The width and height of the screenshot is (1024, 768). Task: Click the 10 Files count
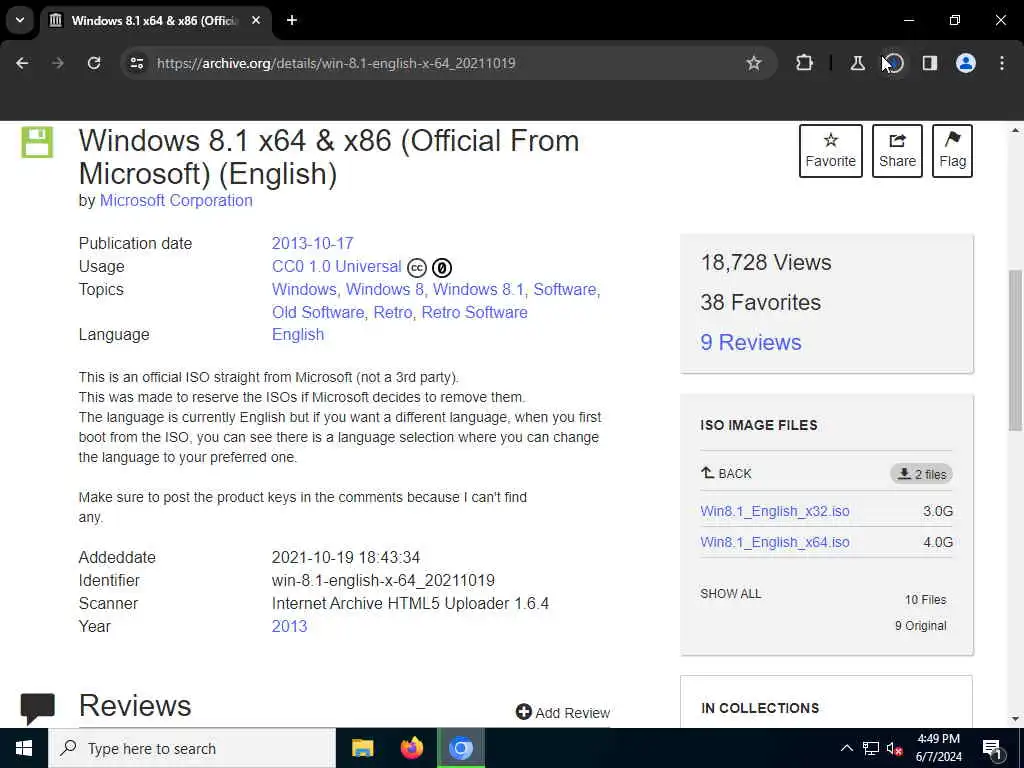925,600
